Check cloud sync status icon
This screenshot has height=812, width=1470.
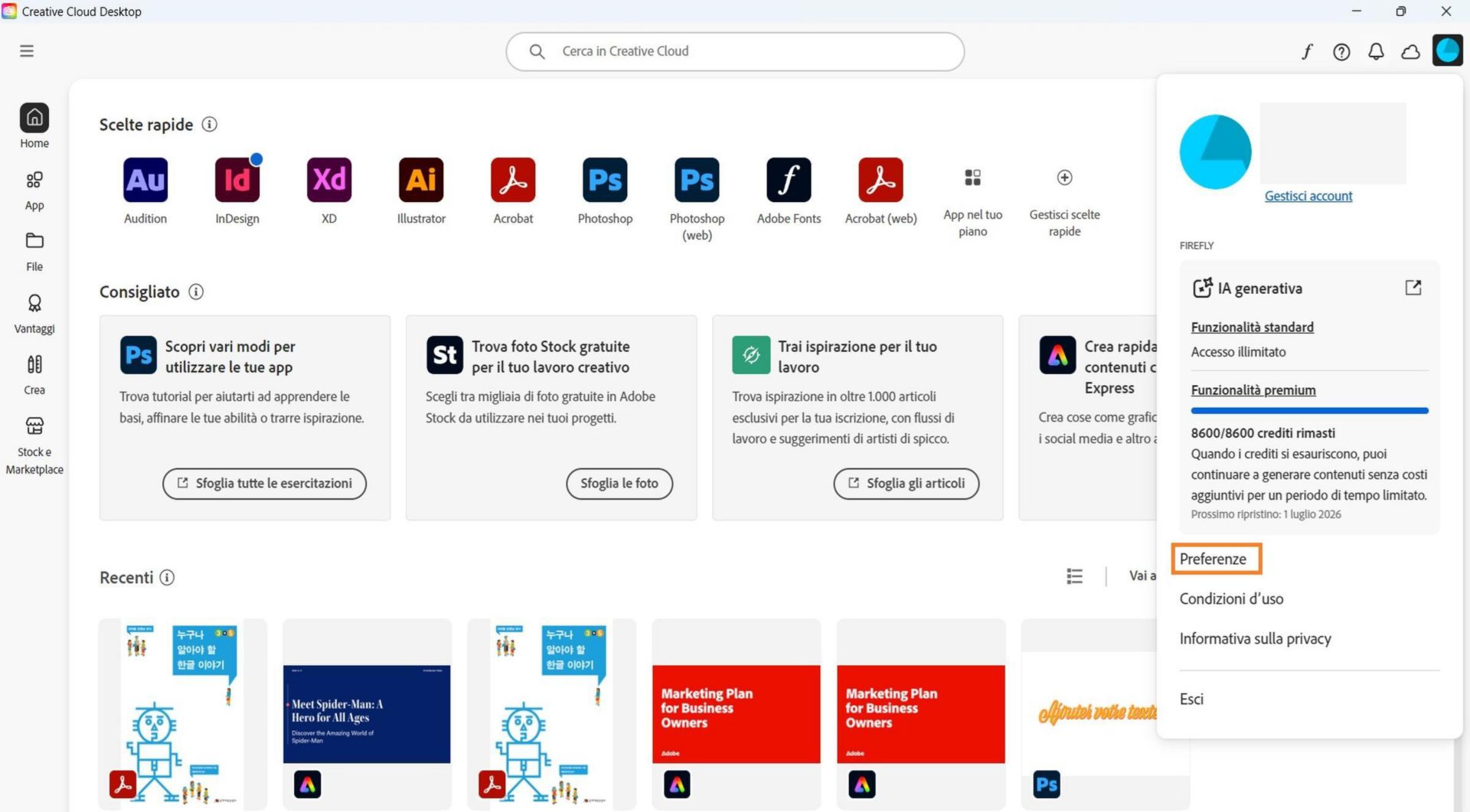click(x=1410, y=51)
